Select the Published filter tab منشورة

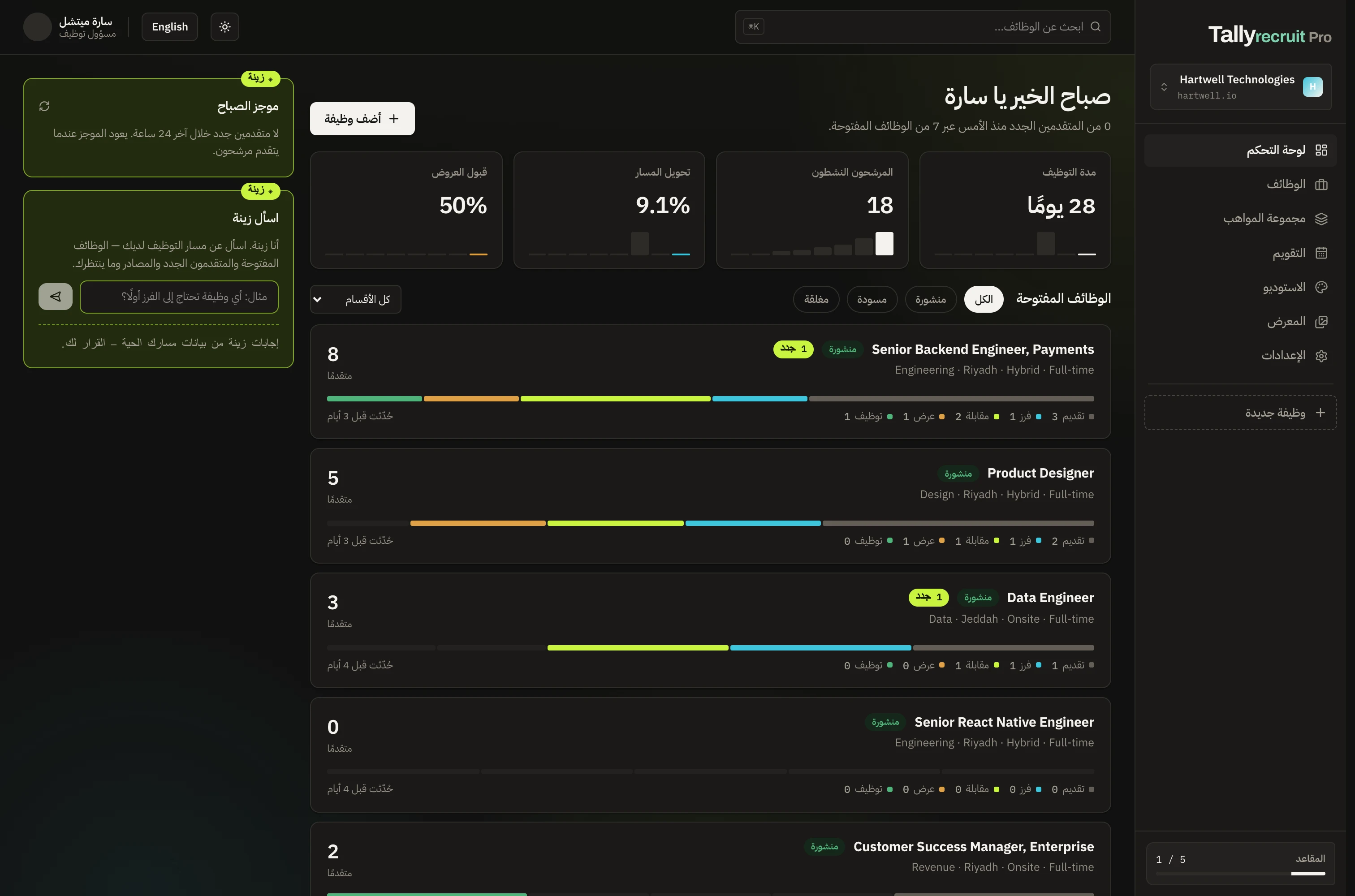930,299
